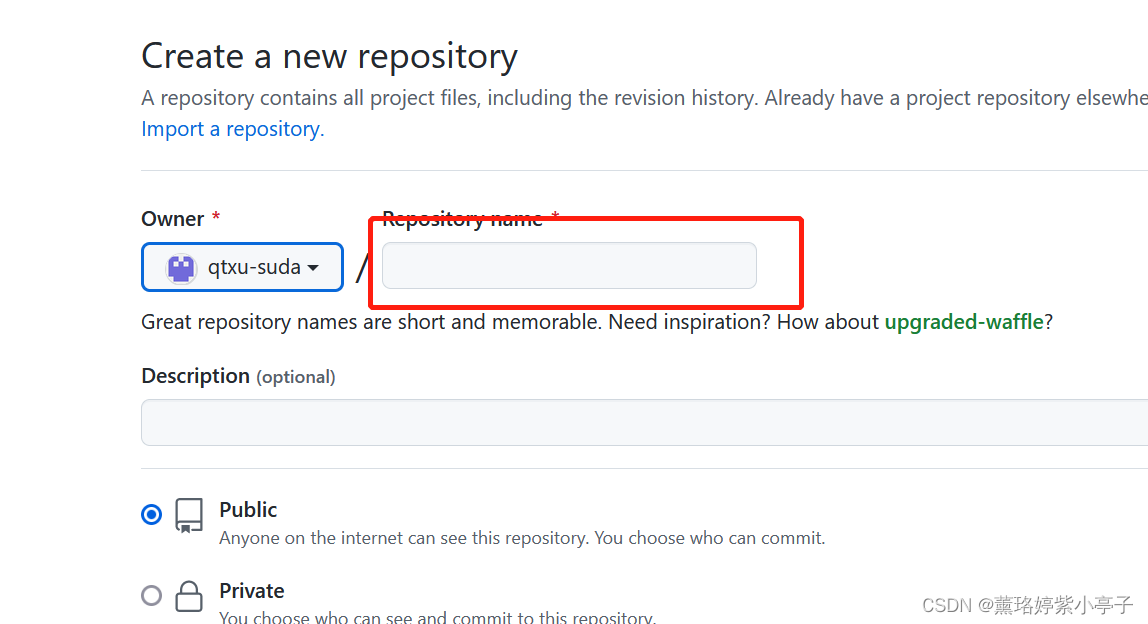The height and width of the screenshot is (624, 1148).
Task: Click the "Create a new repository" heading
Action: click(329, 56)
